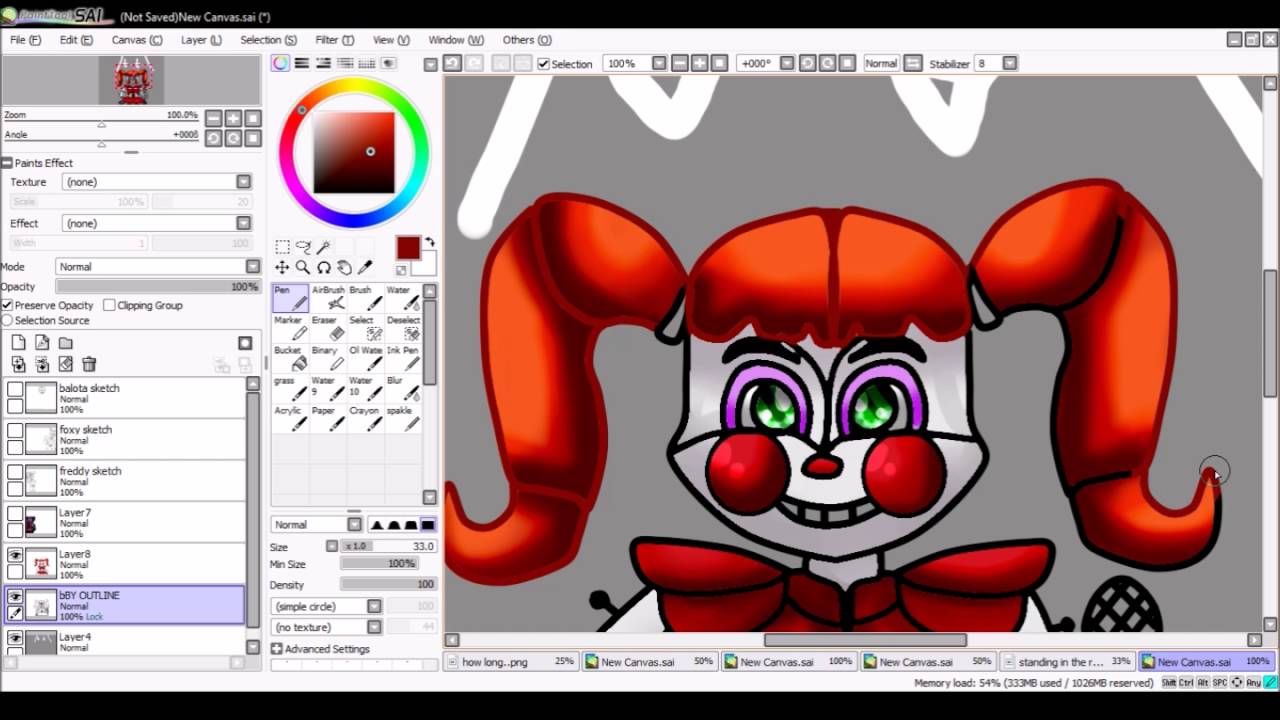Open the File menu

point(26,40)
